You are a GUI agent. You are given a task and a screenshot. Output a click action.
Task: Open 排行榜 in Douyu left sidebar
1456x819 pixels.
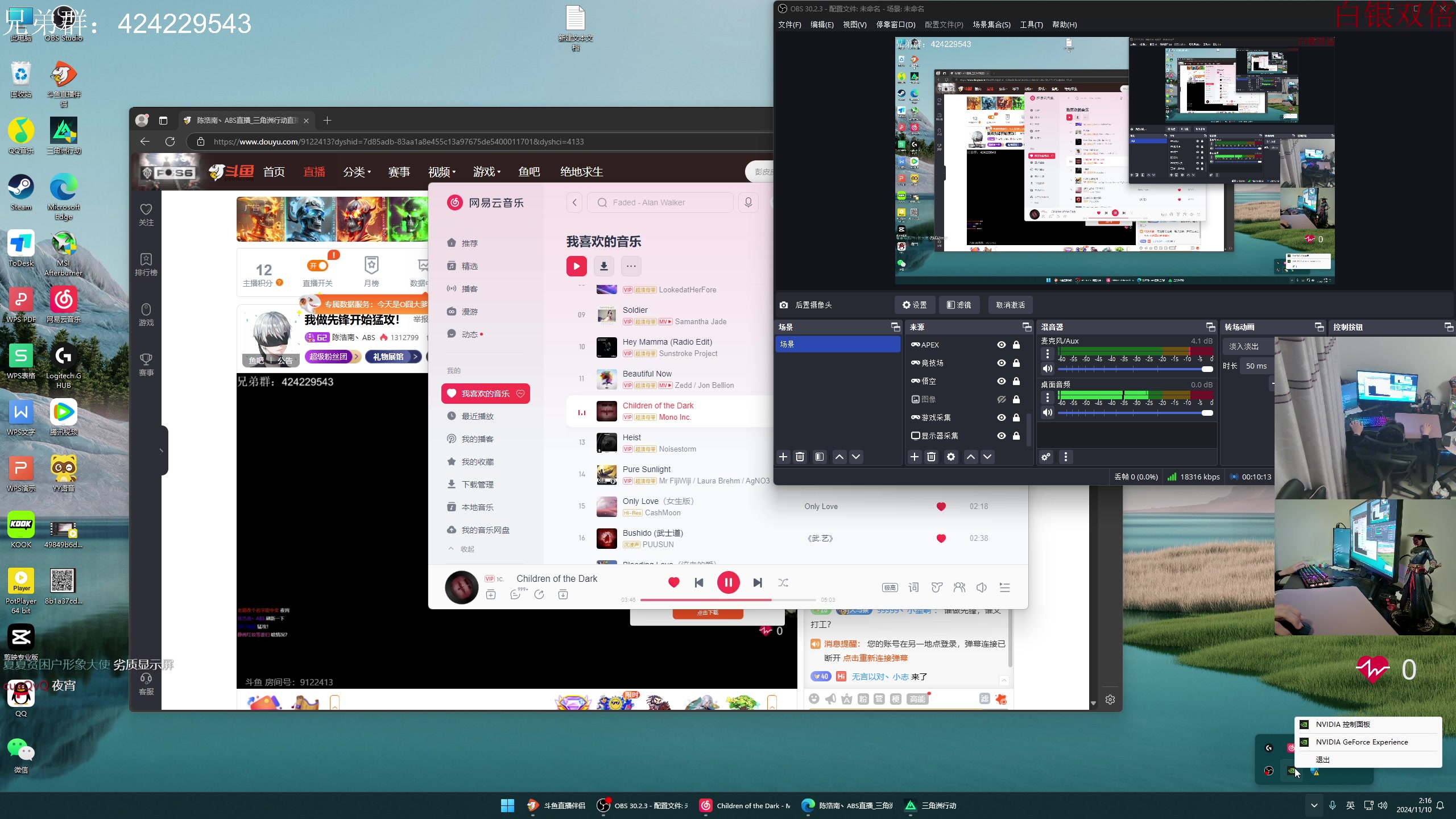(146, 264)
